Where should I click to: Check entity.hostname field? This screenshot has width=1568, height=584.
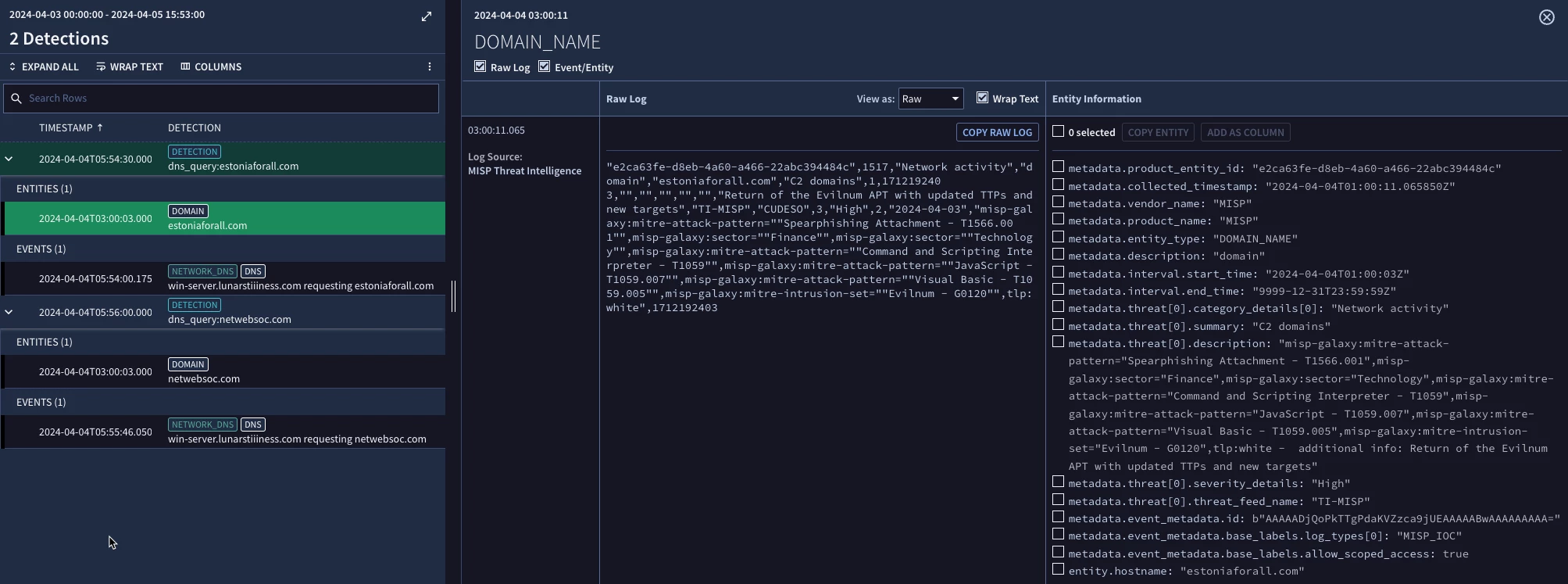coord(1058,569)
